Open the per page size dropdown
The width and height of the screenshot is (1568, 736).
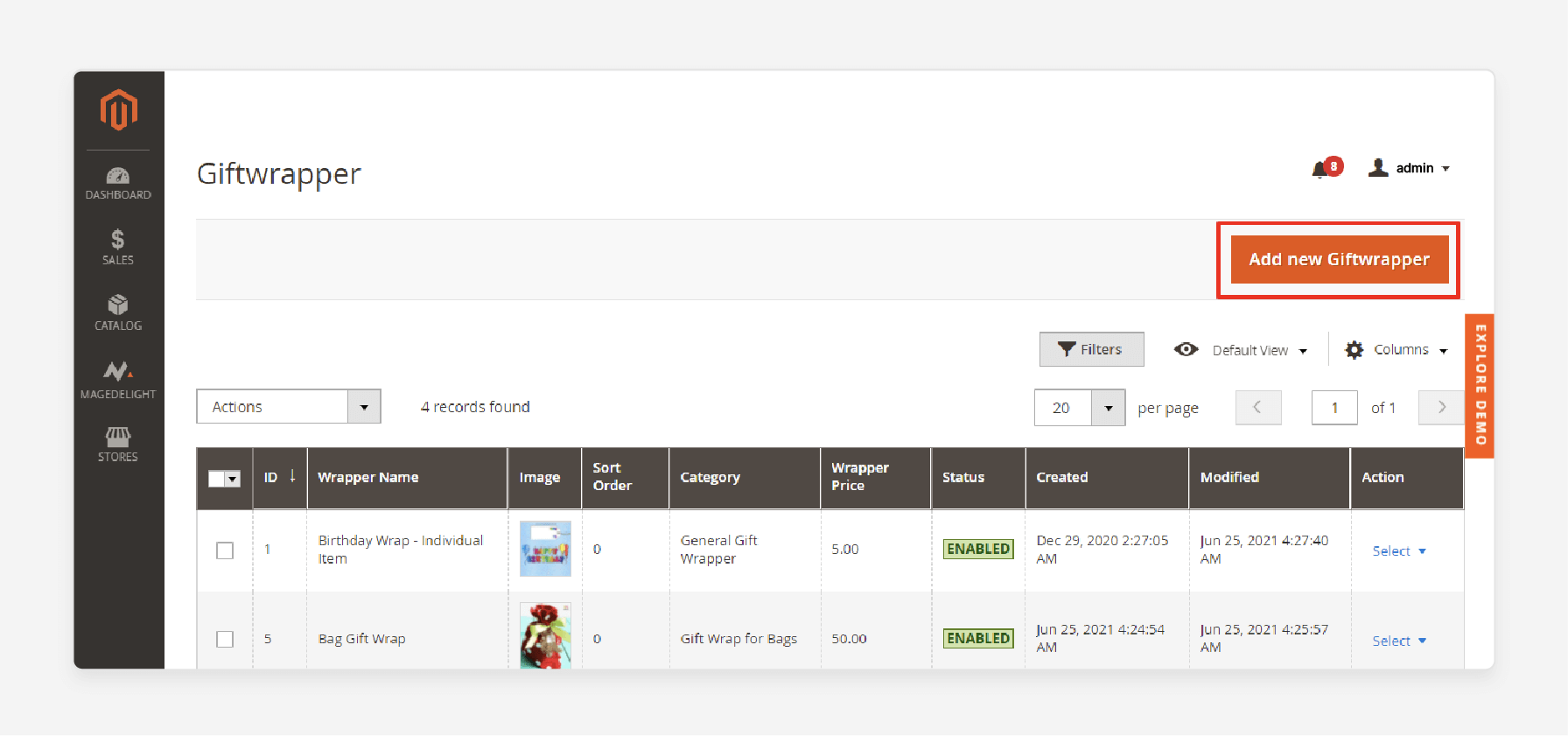tap(1080, 408)
